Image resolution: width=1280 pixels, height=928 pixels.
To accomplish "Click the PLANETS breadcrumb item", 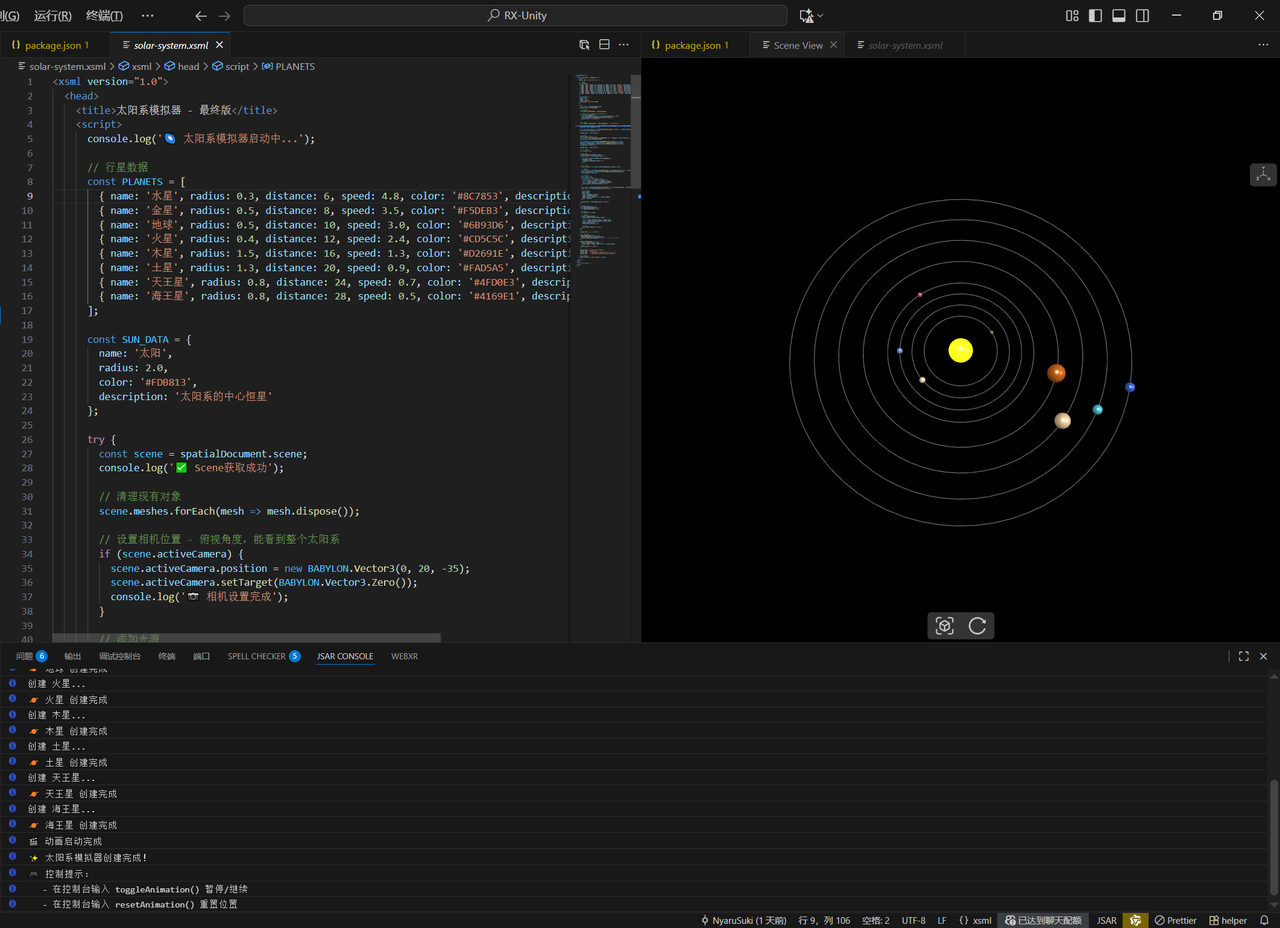I will [289, 67].
